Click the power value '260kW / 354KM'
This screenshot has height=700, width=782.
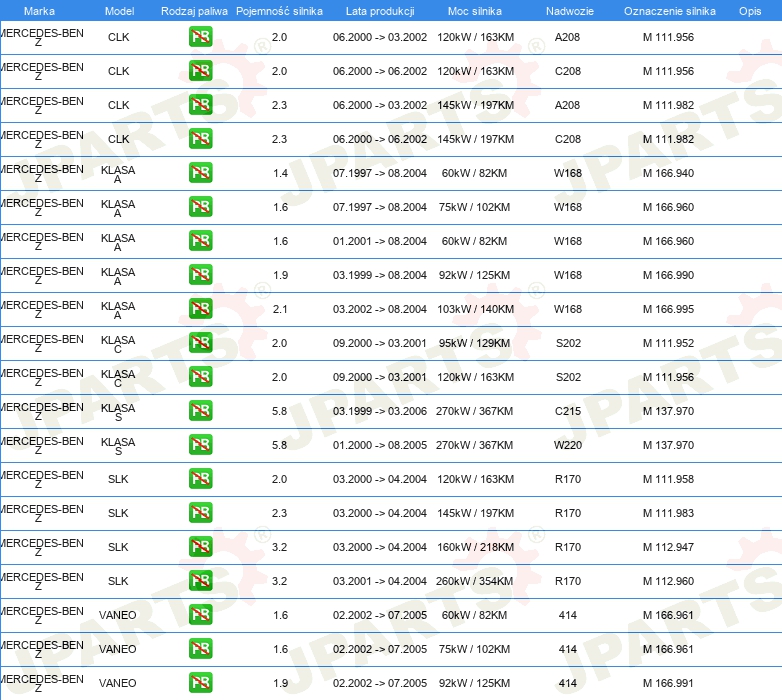tap(475, 581)
